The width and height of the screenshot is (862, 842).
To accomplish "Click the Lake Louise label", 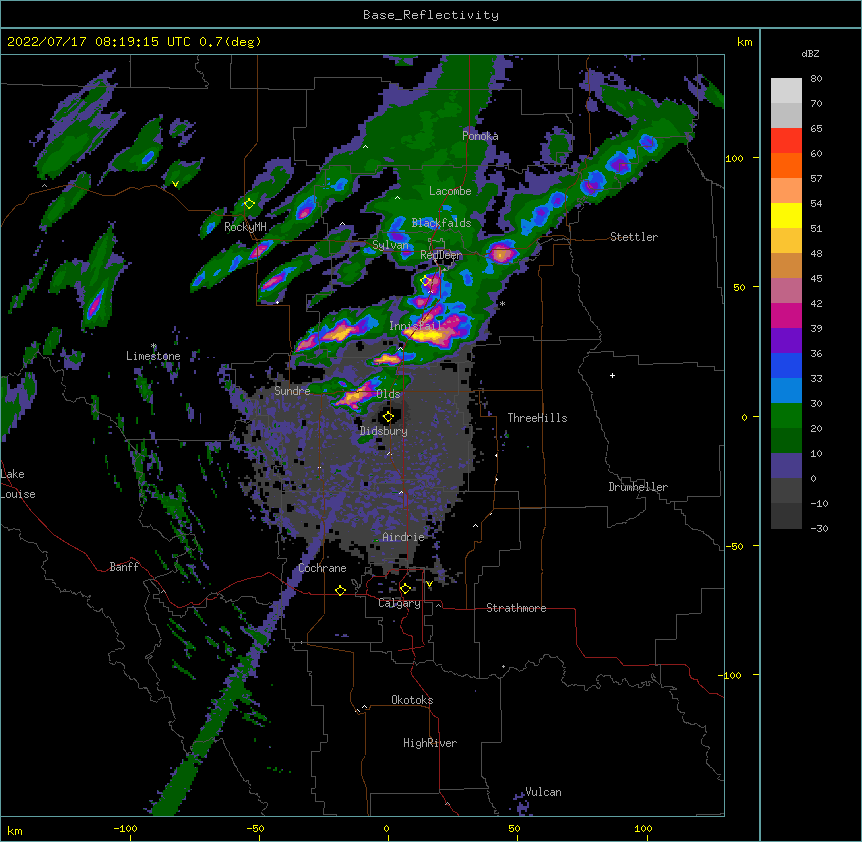I will [x=18, y=484].
